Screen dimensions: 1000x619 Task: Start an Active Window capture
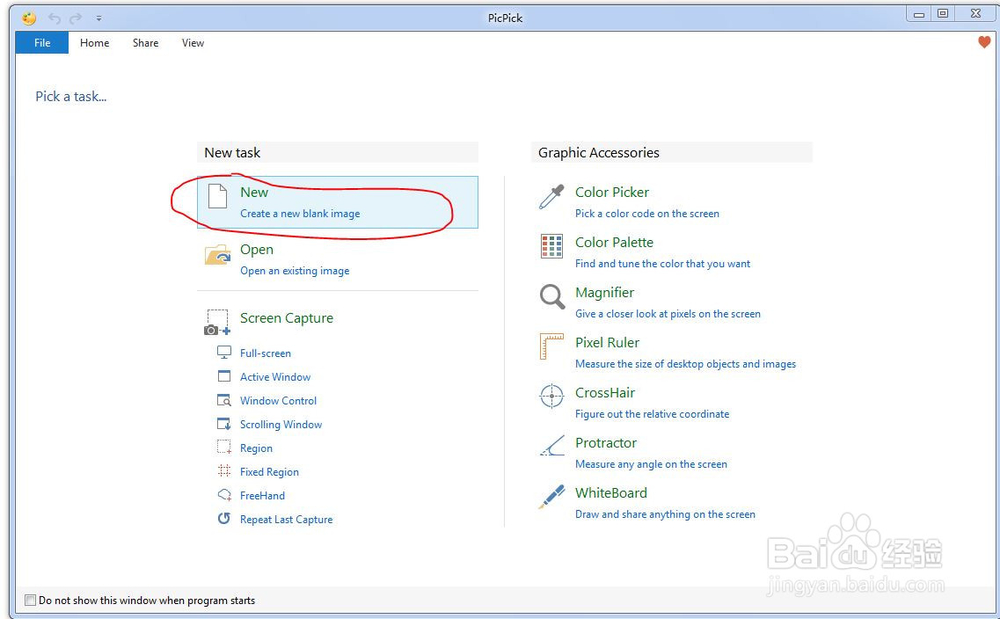pos(275,377)
